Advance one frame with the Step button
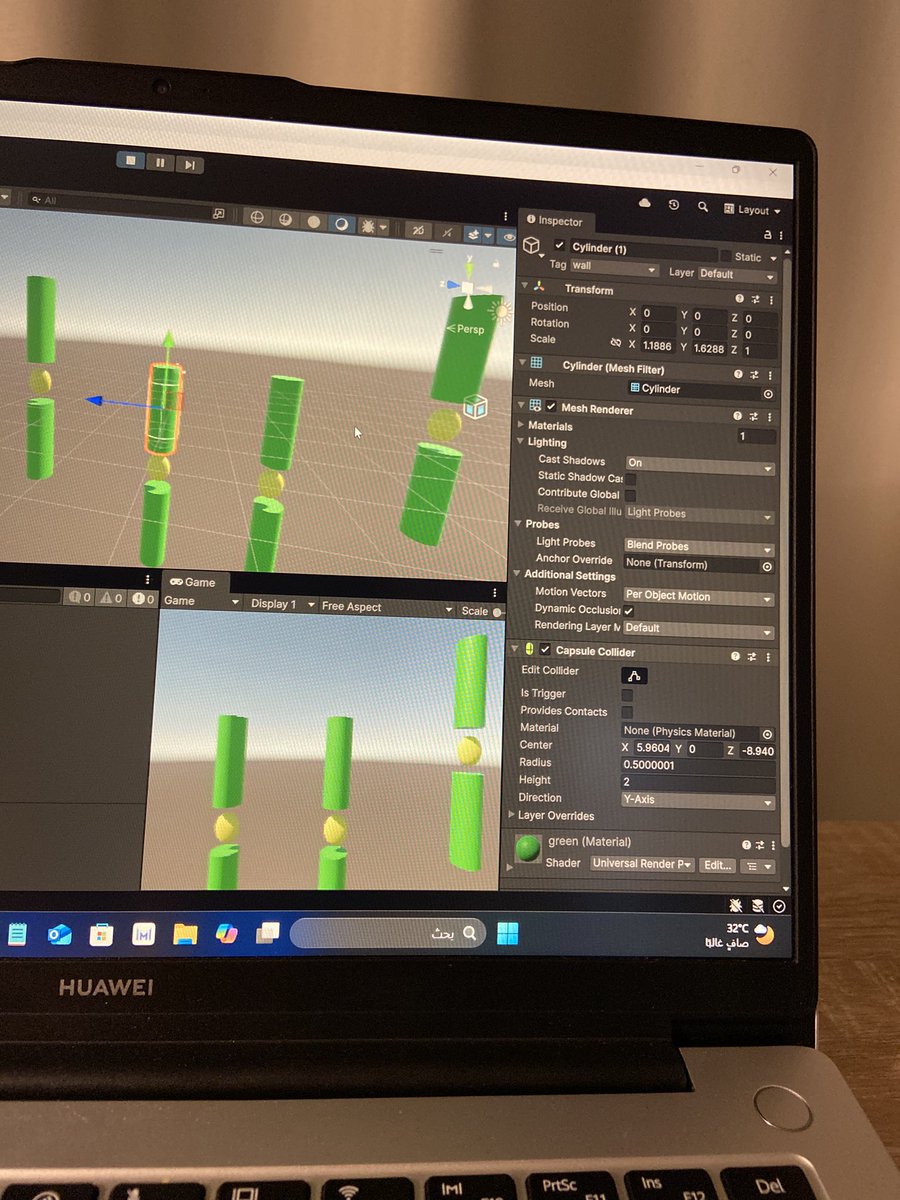 click(190, 165)
